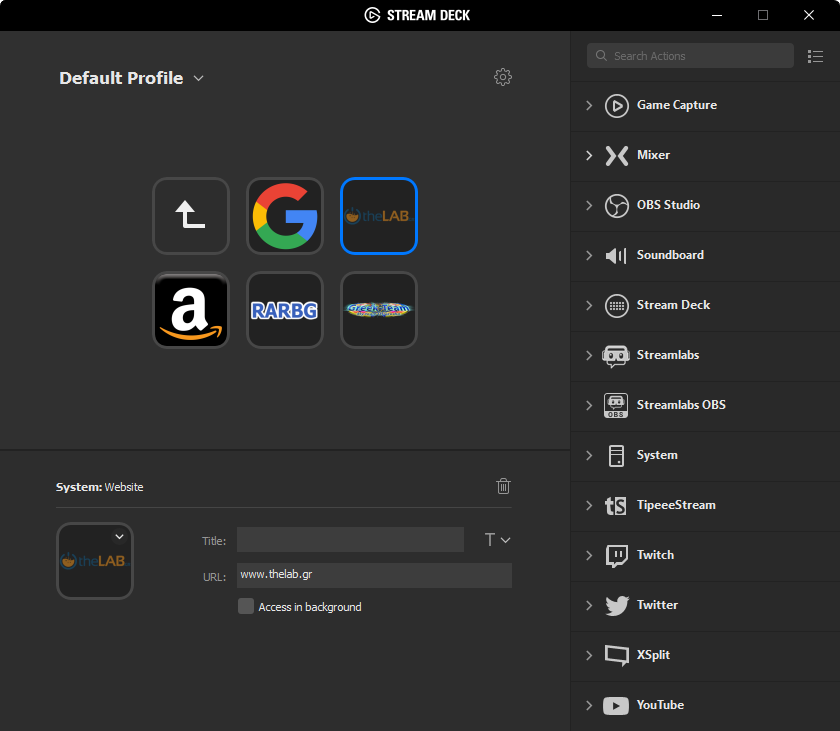Open profile settings gear
The image size is (840, 731).
pyautogui.click(x=502, y=77)
